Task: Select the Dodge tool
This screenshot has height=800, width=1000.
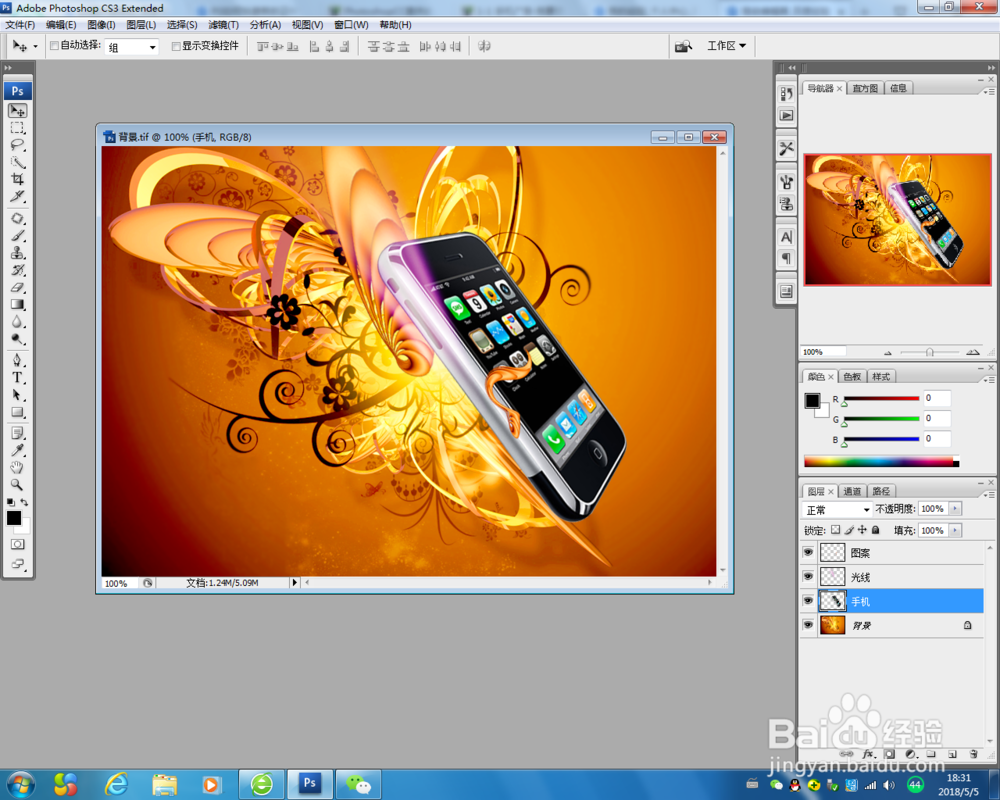Action: pyautogui.click(x=17, y=339)
